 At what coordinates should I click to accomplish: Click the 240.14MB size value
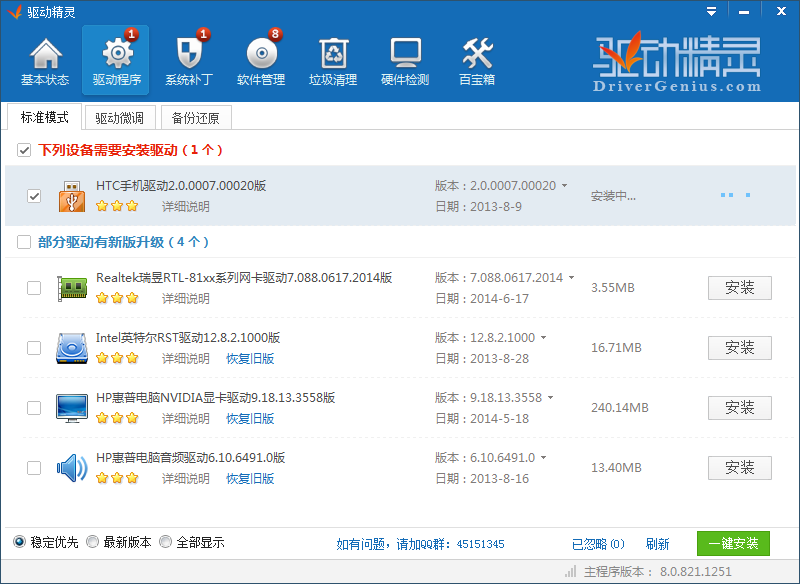click(620, 408)
